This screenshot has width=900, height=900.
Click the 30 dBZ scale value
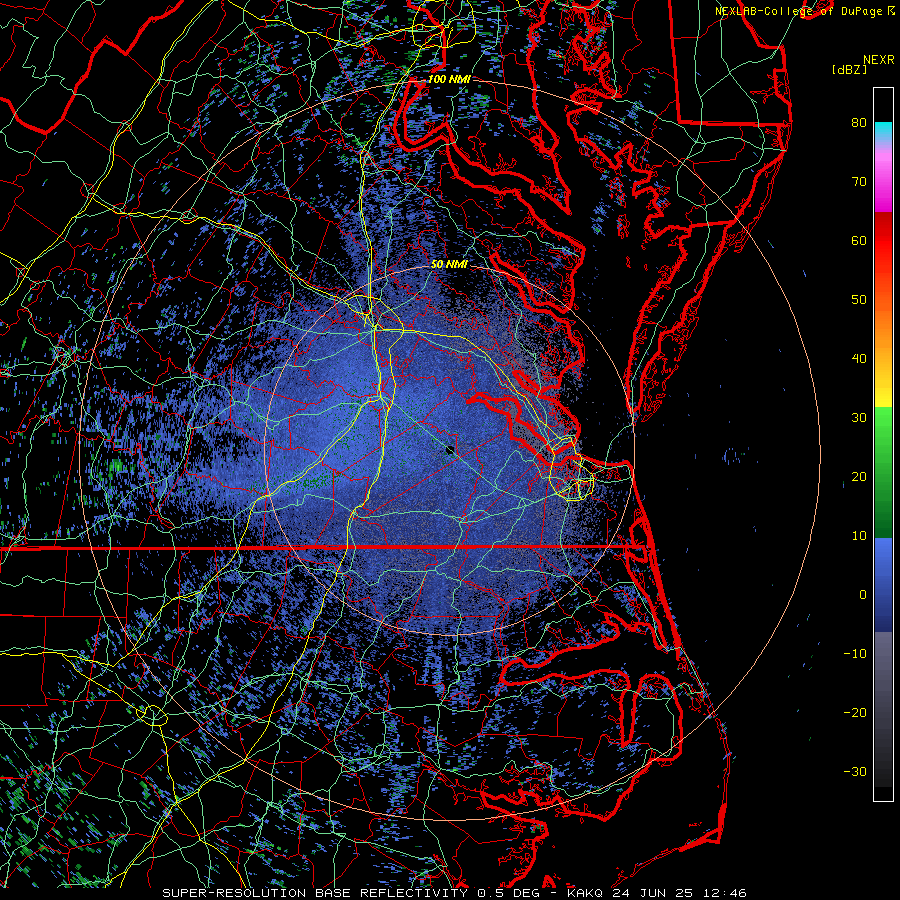tap(859, 418)
